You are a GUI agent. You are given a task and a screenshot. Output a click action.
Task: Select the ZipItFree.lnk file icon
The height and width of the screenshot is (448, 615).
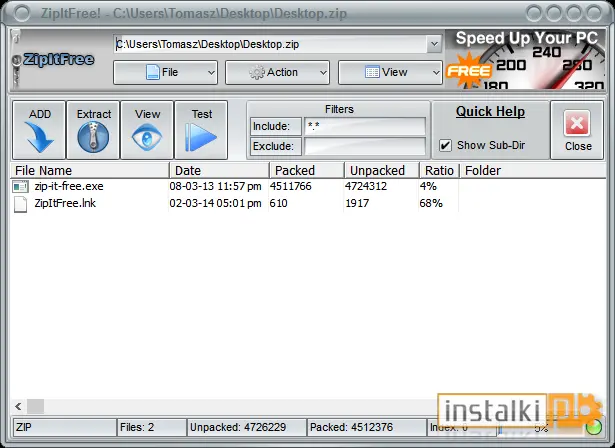pos(20,204)
